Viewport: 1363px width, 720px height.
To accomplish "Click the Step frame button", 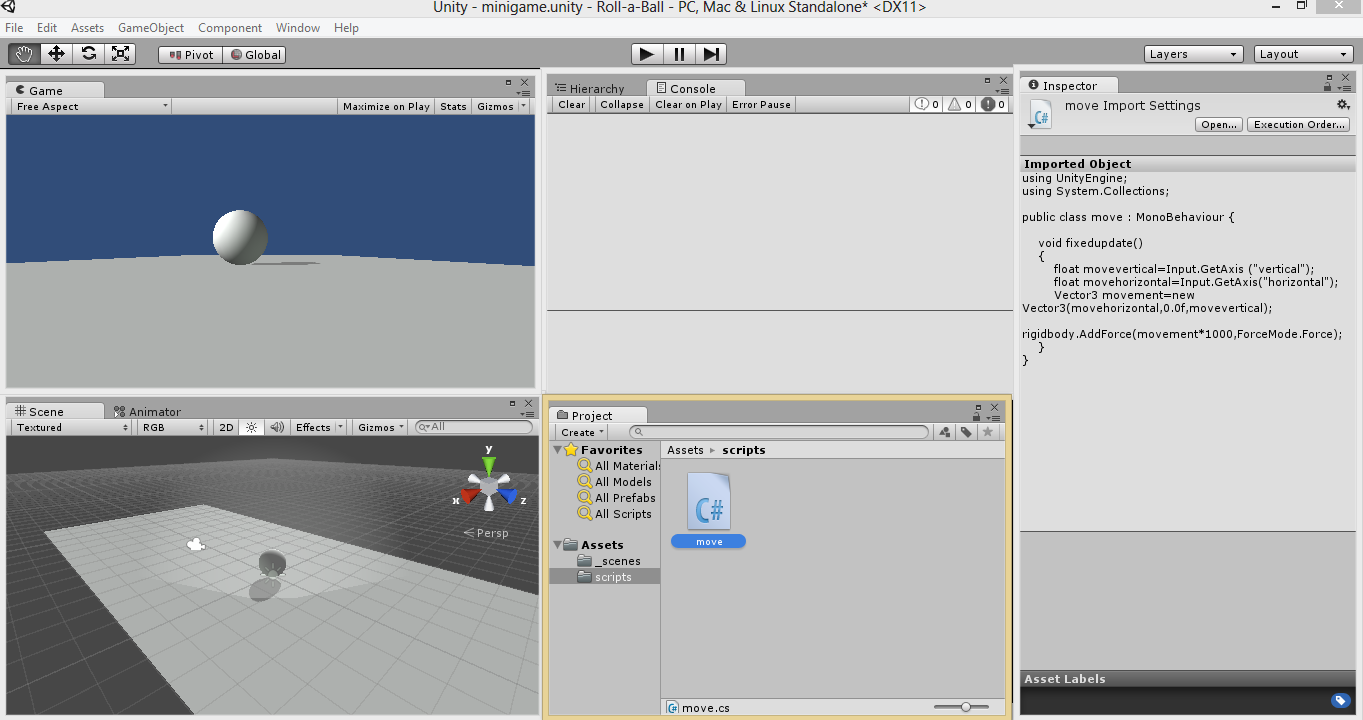I will click(711, 54).
